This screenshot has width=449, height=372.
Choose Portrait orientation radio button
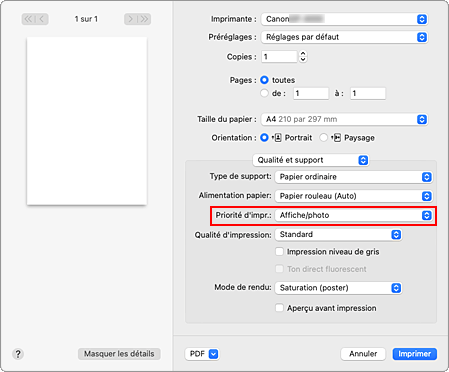264,138
